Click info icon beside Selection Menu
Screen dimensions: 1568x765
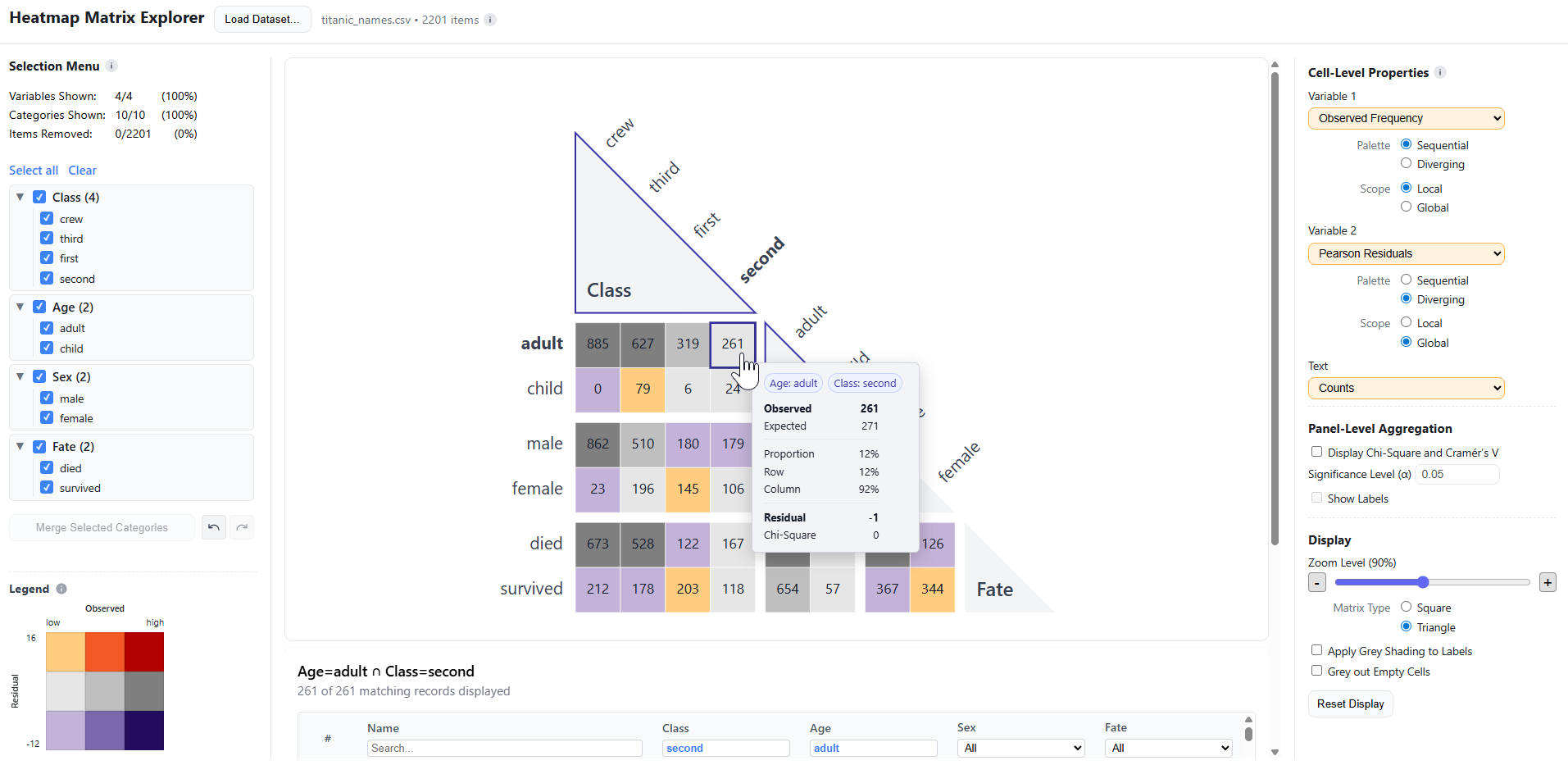tap(111, 66)
